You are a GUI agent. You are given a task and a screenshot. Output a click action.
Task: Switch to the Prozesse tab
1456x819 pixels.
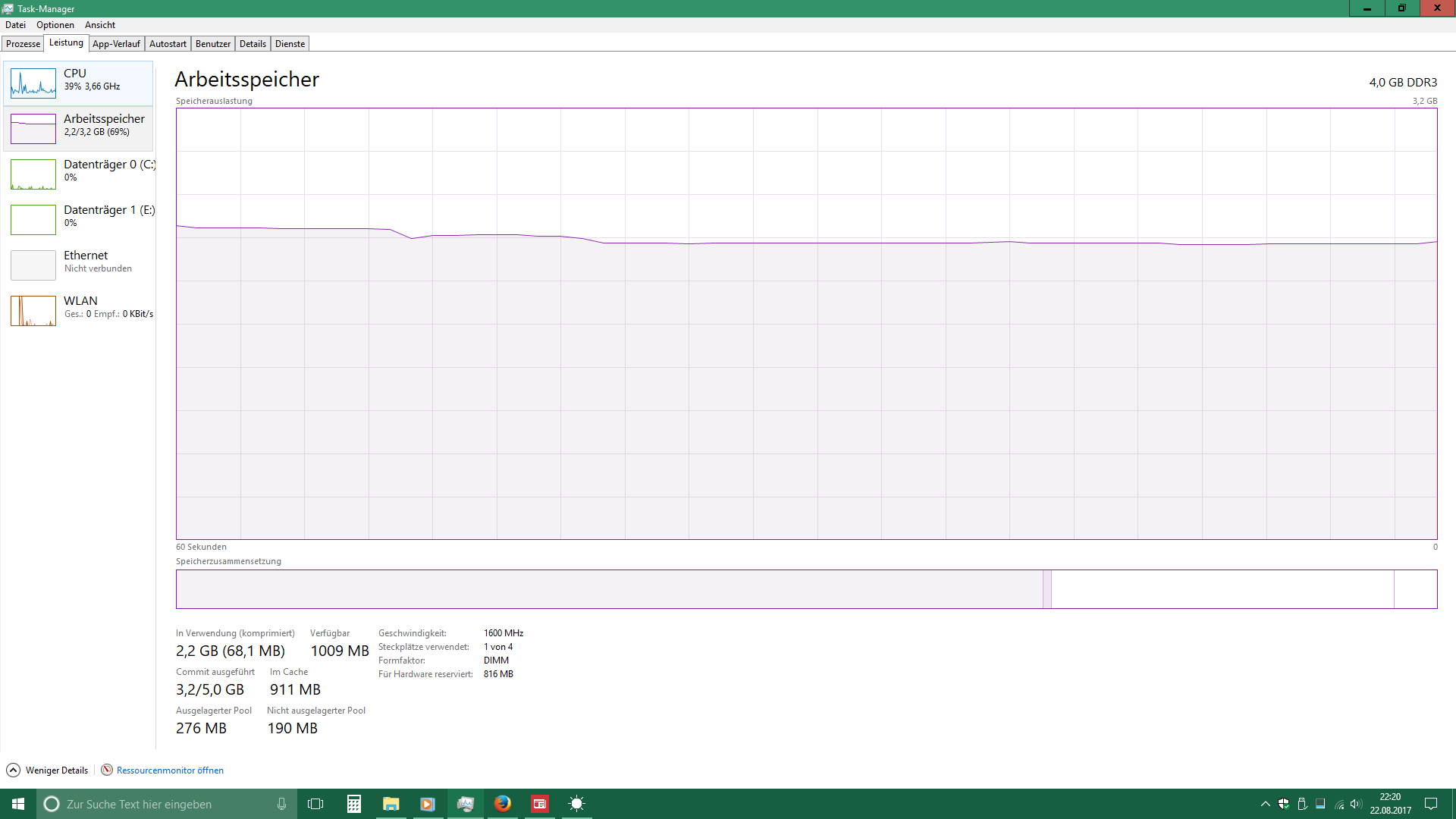(23, 44)
